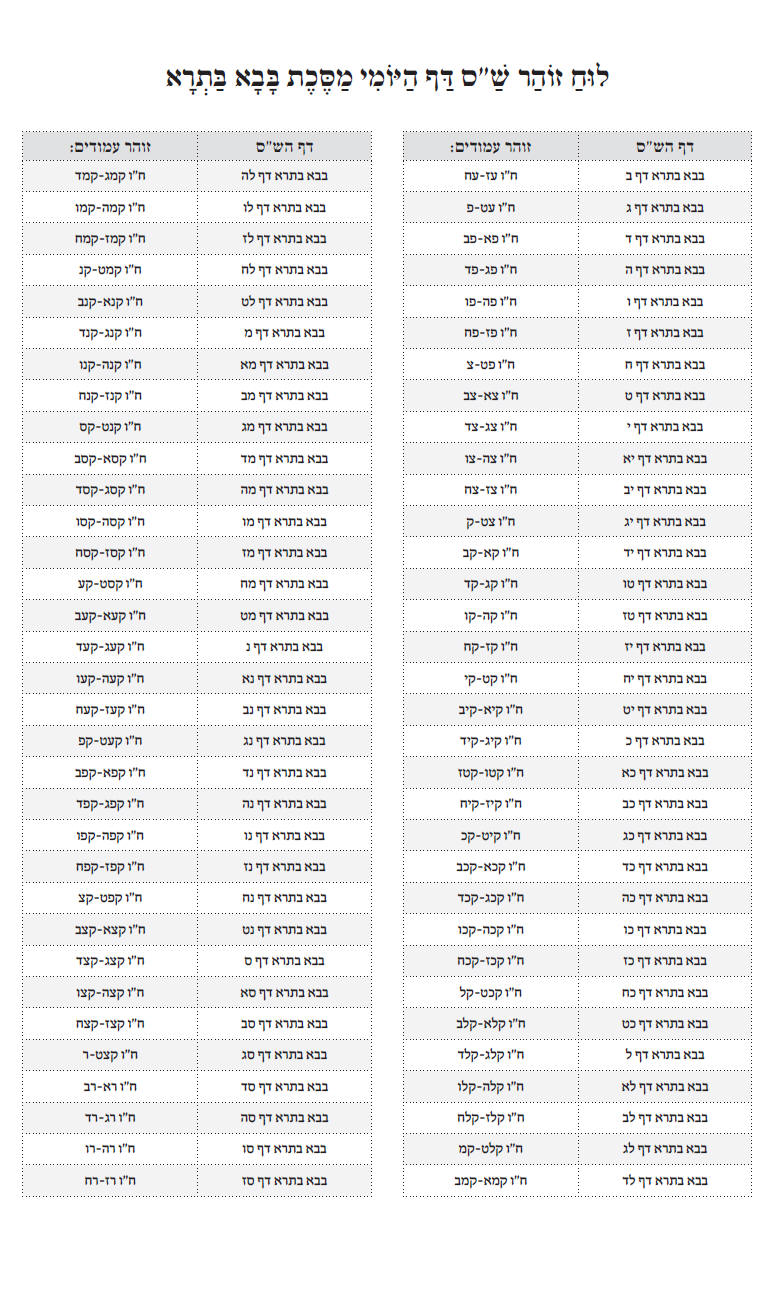
Task: Click the Zohar cell ח"ו עז-עח
Action: tap(491, 176)
